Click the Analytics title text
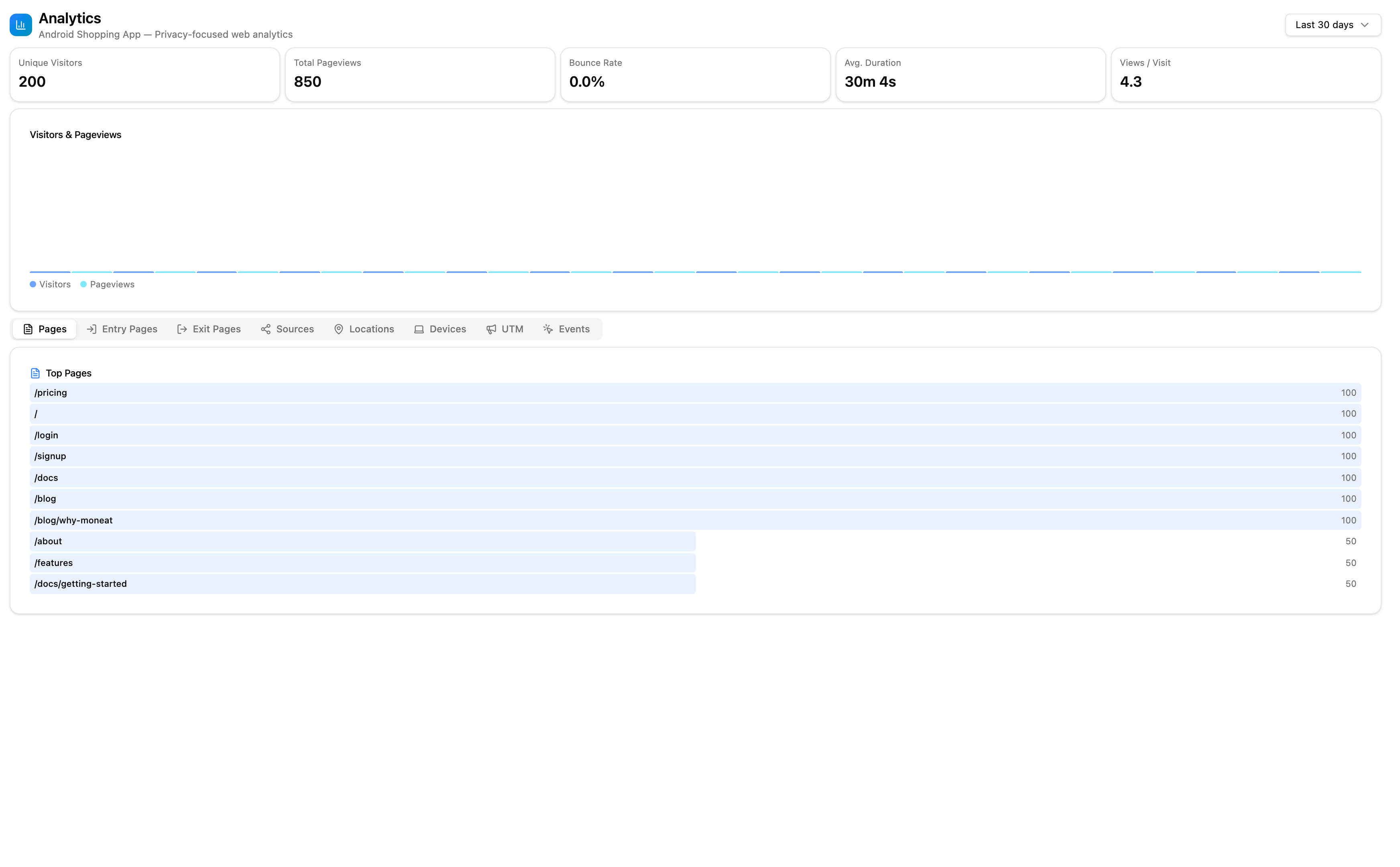This screenshot has width=1400, height=867. pyautogui.click(x=70, y=18)
